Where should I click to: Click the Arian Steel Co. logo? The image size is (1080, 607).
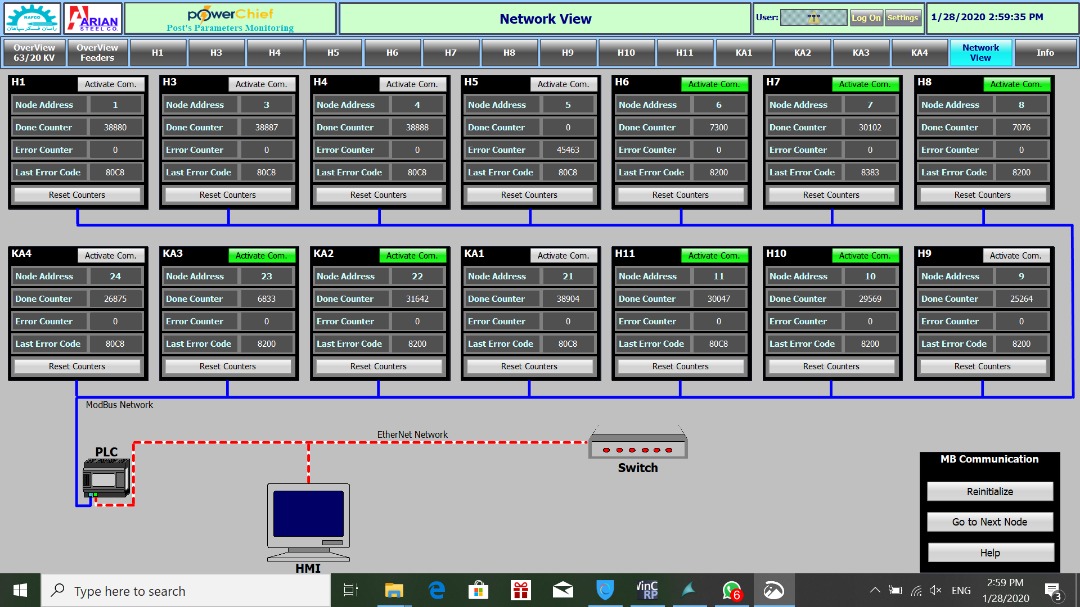point(92,18)
